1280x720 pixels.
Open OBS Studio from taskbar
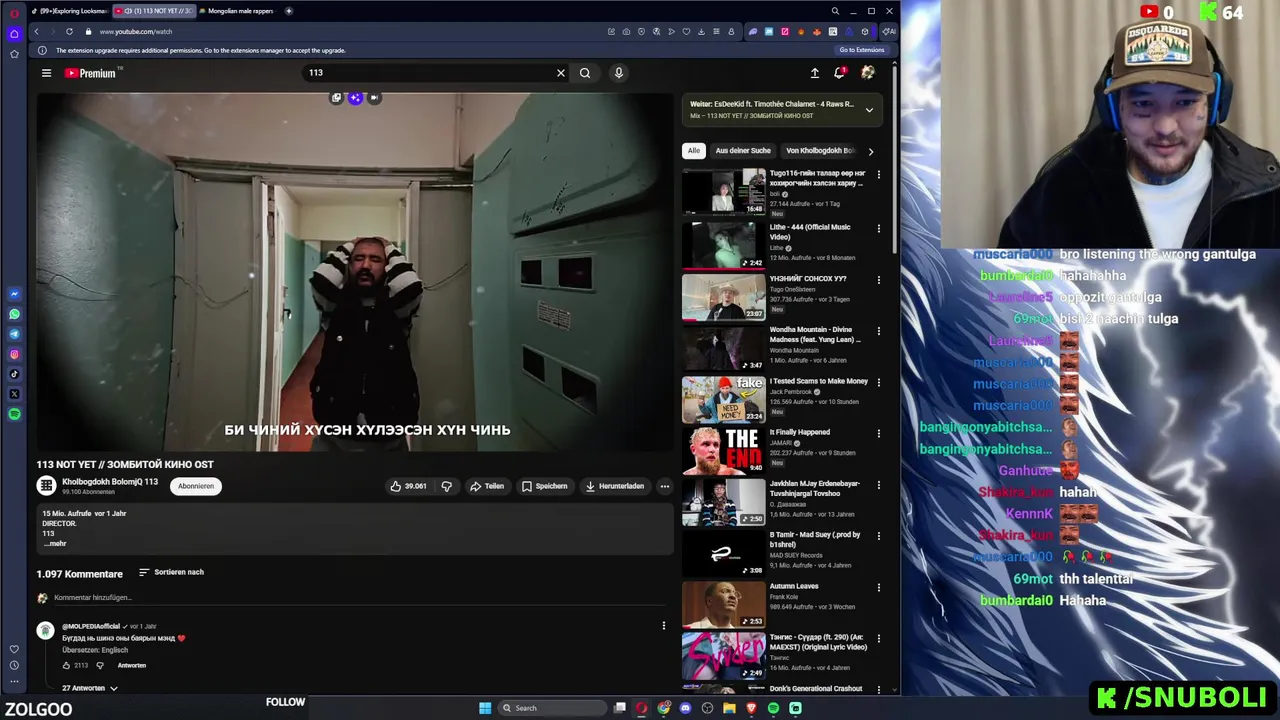(x=707, y=708)
